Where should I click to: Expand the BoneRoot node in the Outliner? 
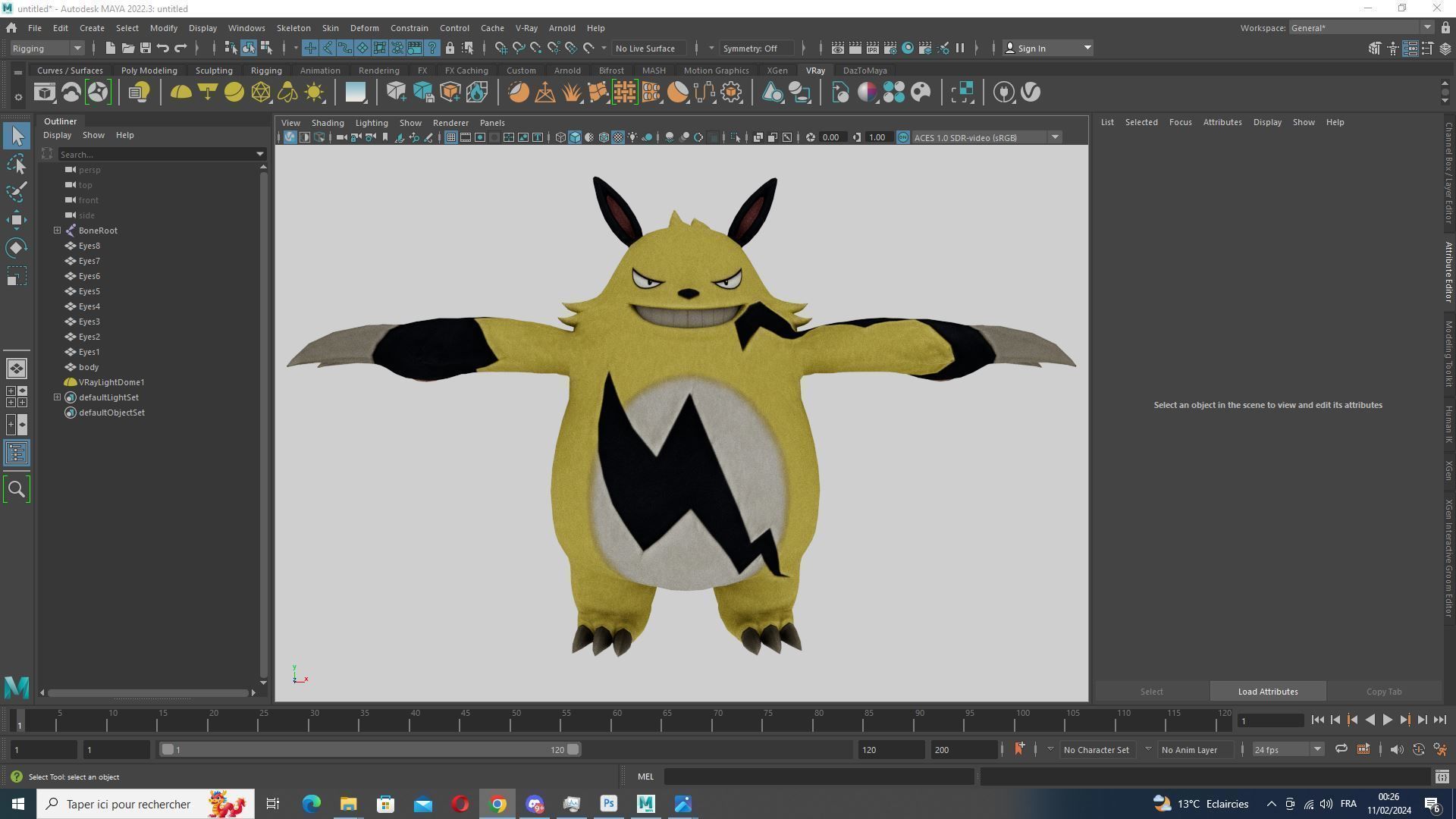point(58,231)
